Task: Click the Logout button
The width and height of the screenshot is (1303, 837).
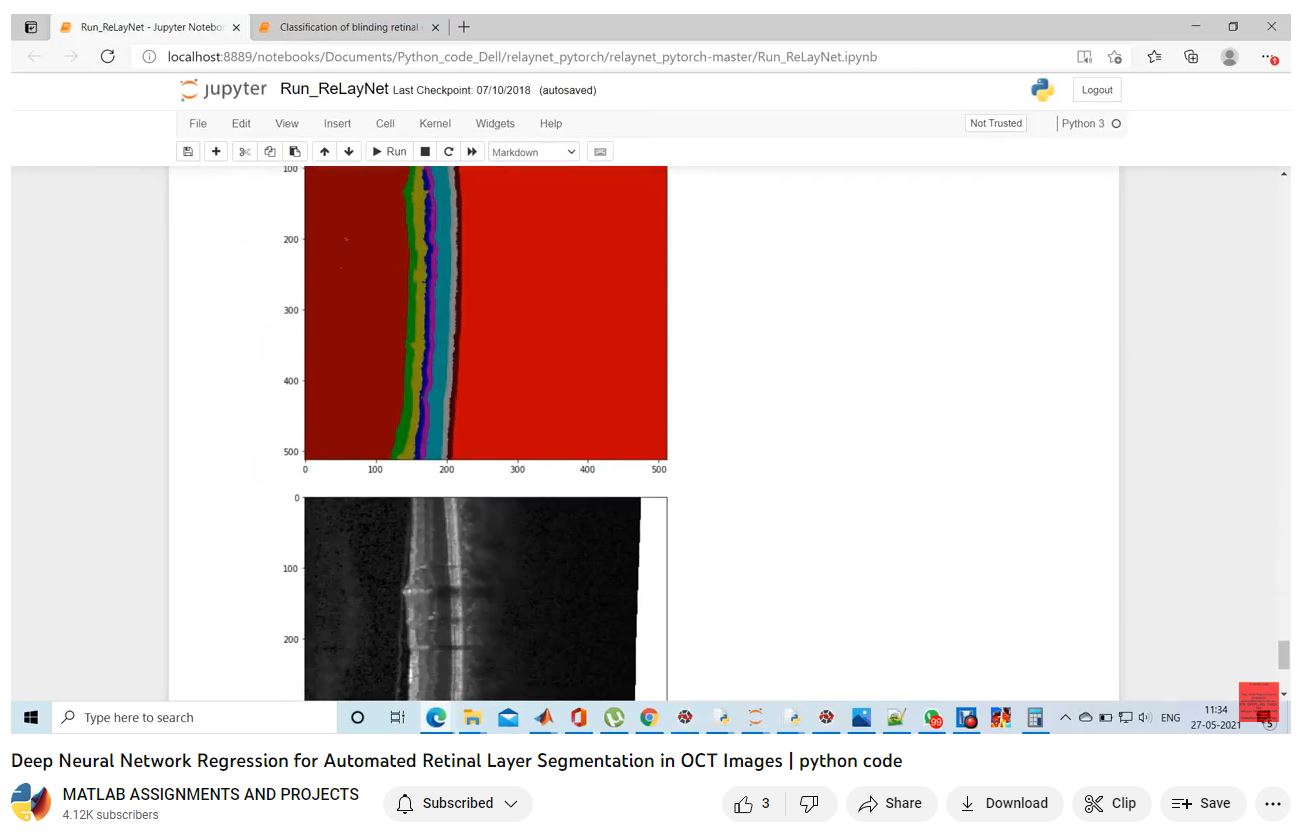Action: click(1097, 90)
